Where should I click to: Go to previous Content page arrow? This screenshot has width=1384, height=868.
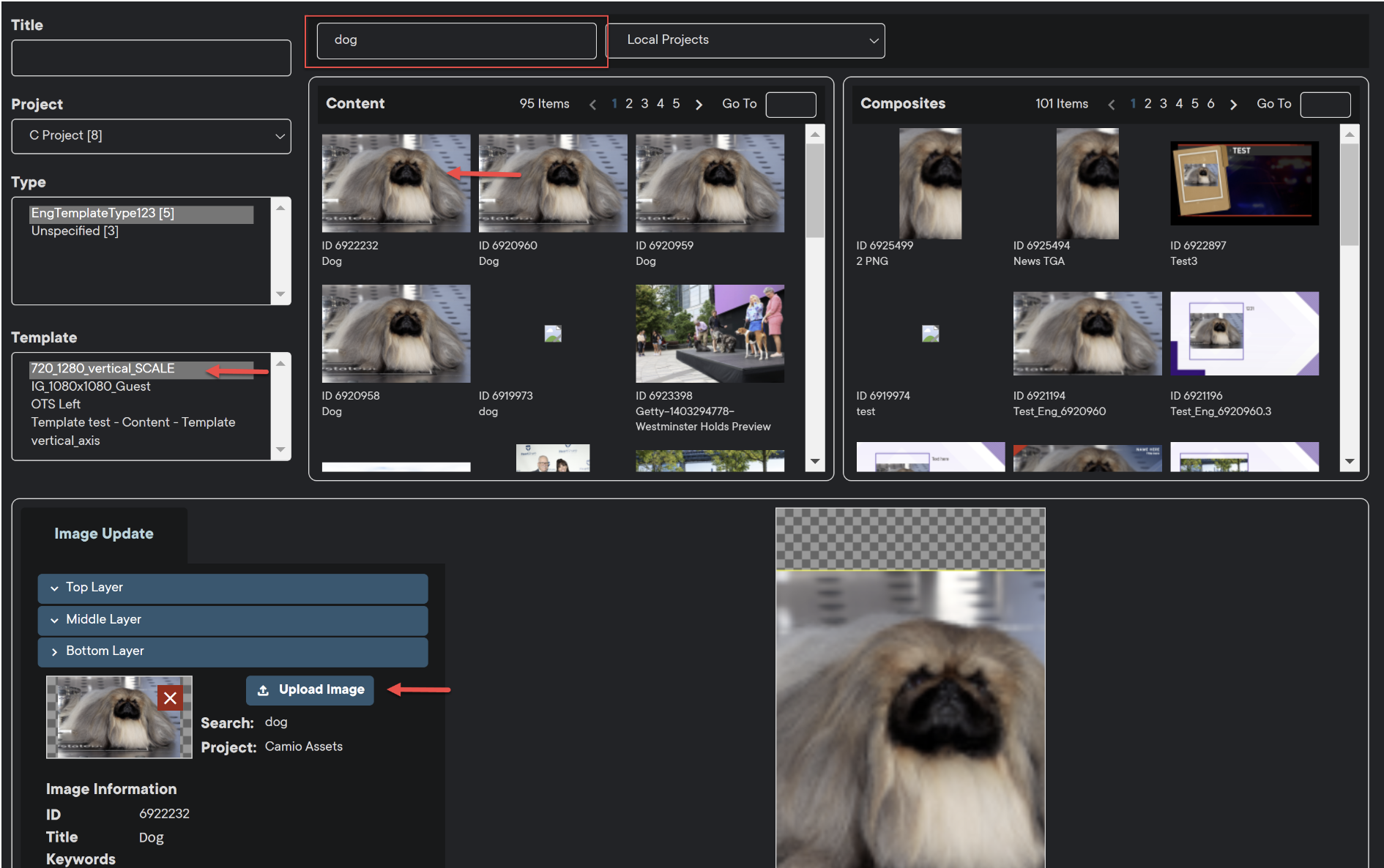[x=592, y=105]
